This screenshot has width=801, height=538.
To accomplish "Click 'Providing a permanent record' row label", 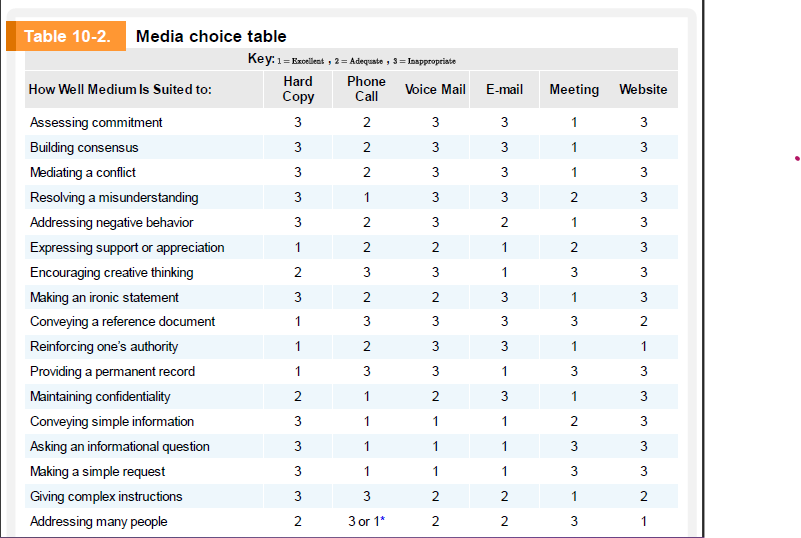I will pos(112,372).
